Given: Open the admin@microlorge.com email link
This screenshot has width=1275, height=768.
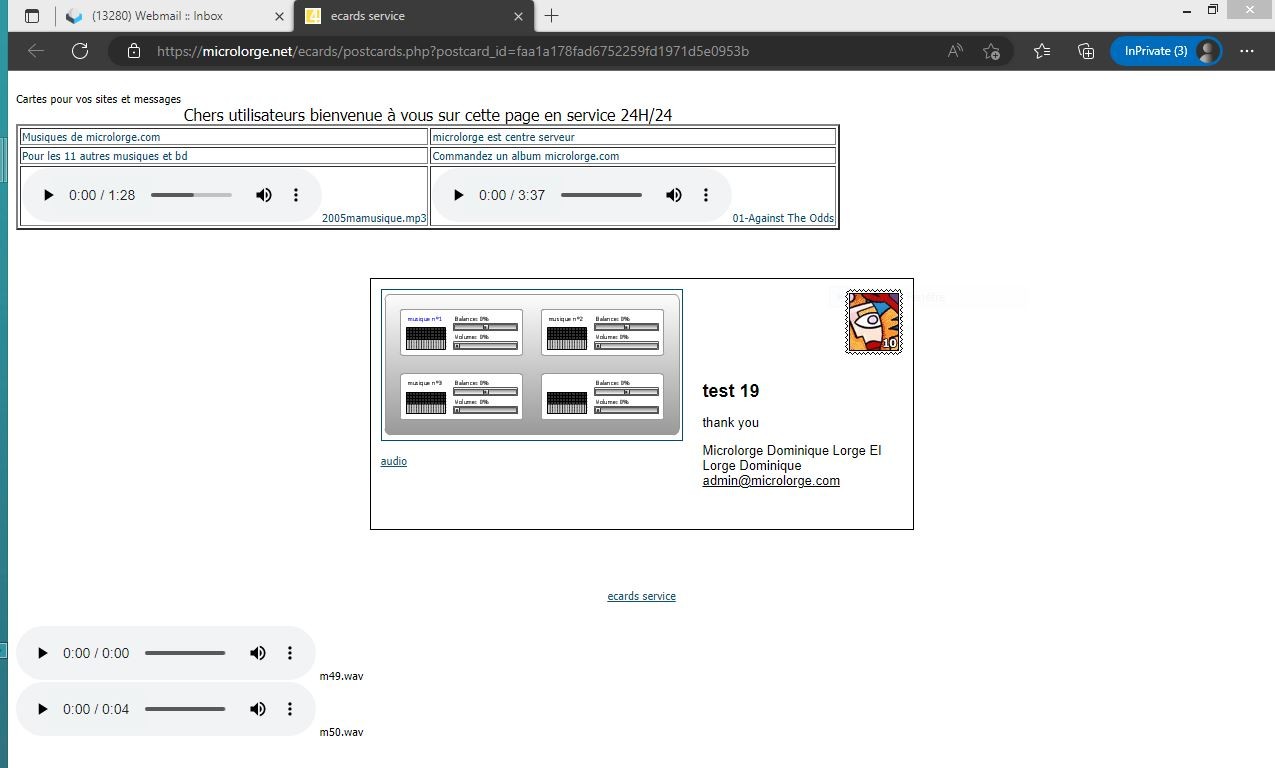Looking at the screenshot, I should (x=770, y=481).
